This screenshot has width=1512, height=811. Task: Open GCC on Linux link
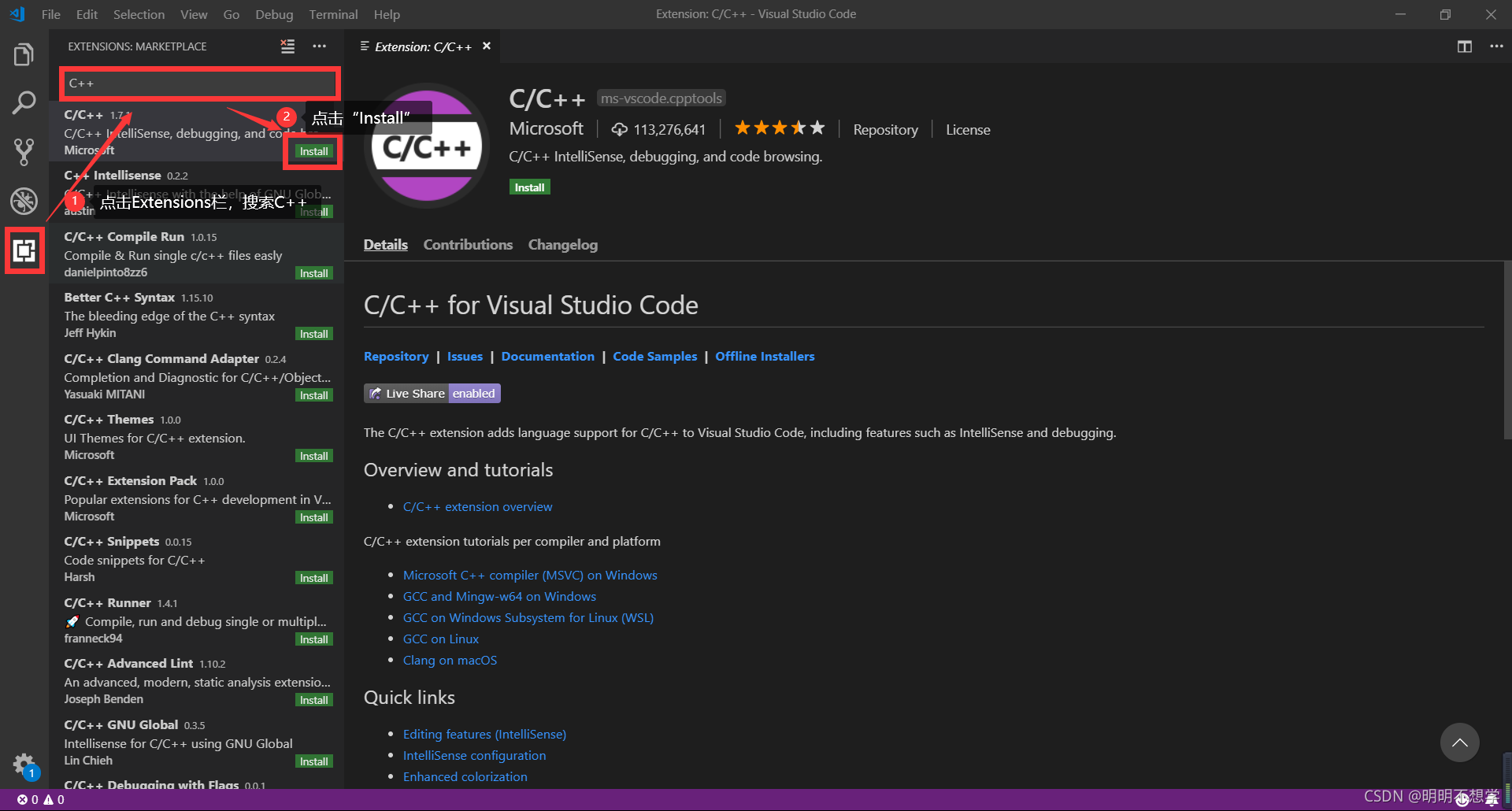tap(441, 639)
